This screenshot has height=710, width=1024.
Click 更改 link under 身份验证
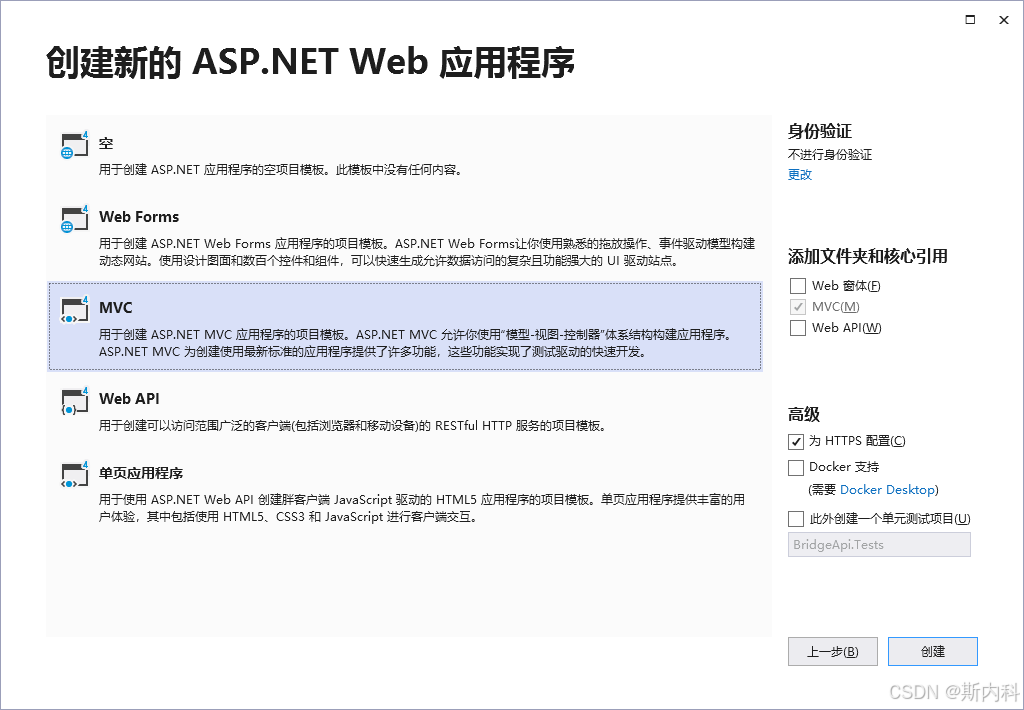pos(800,174)
